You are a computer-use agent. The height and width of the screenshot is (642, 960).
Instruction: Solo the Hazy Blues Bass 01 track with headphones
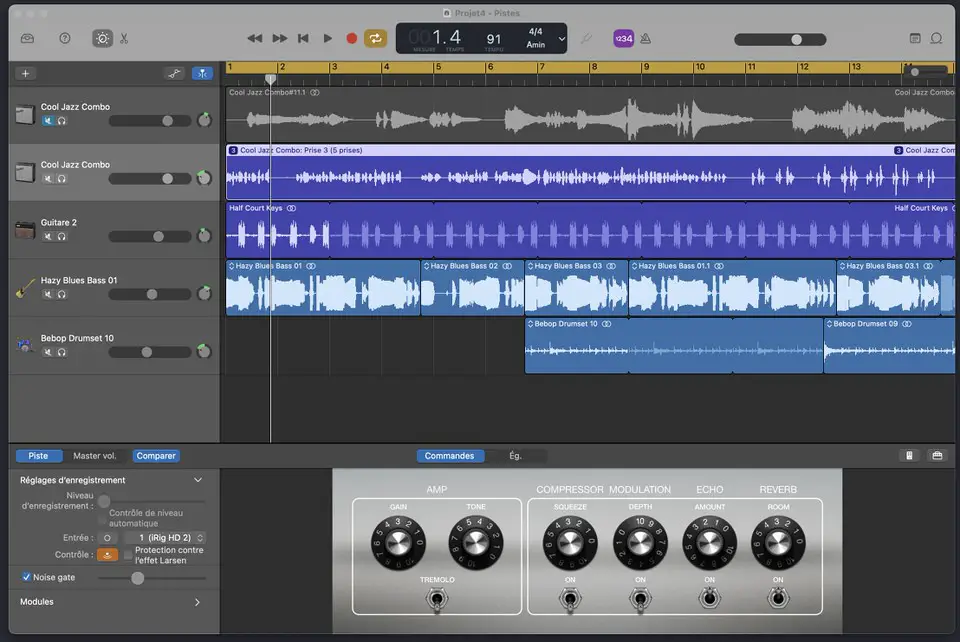point(62,294)
